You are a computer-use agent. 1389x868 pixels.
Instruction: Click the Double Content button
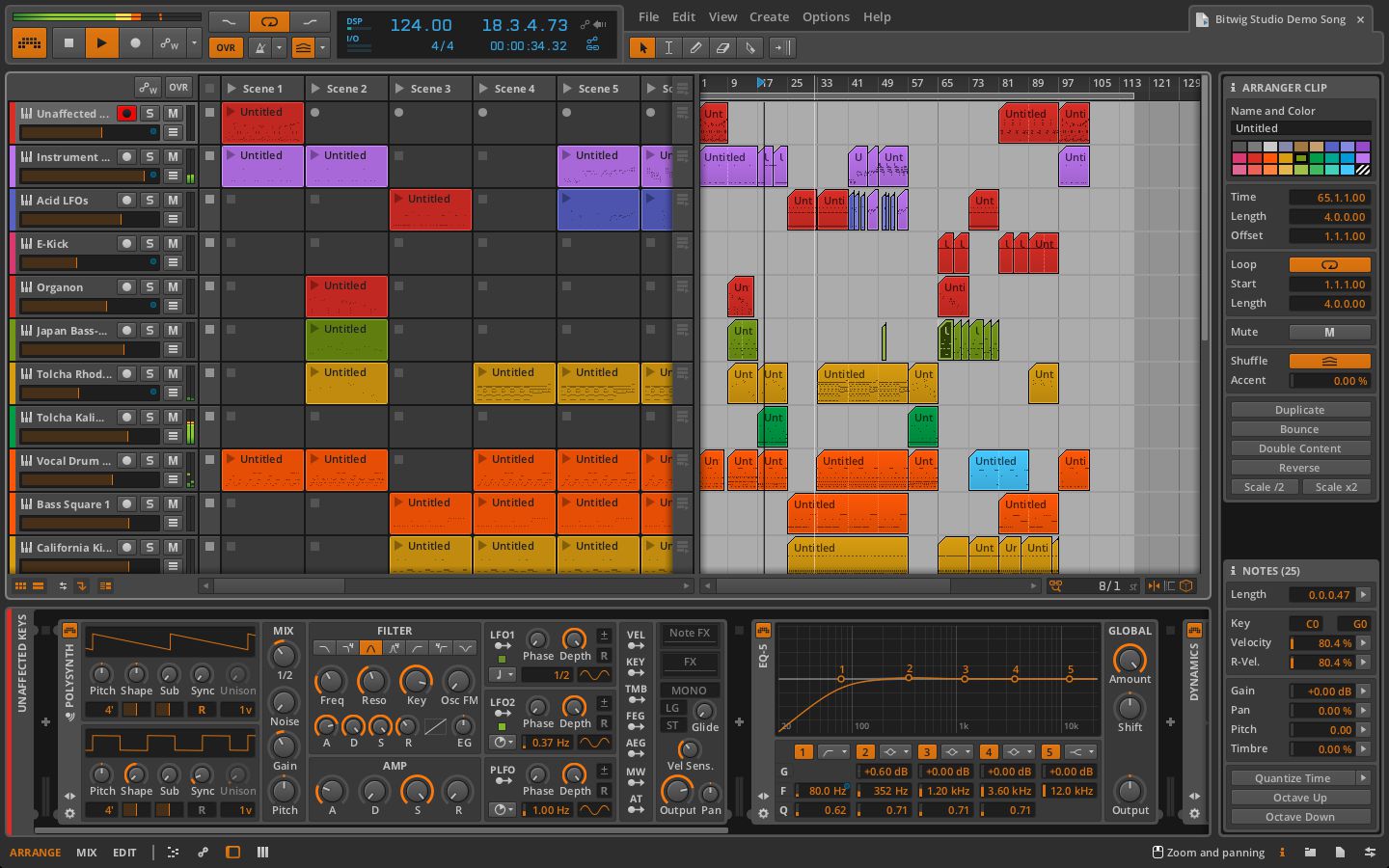1299,448
